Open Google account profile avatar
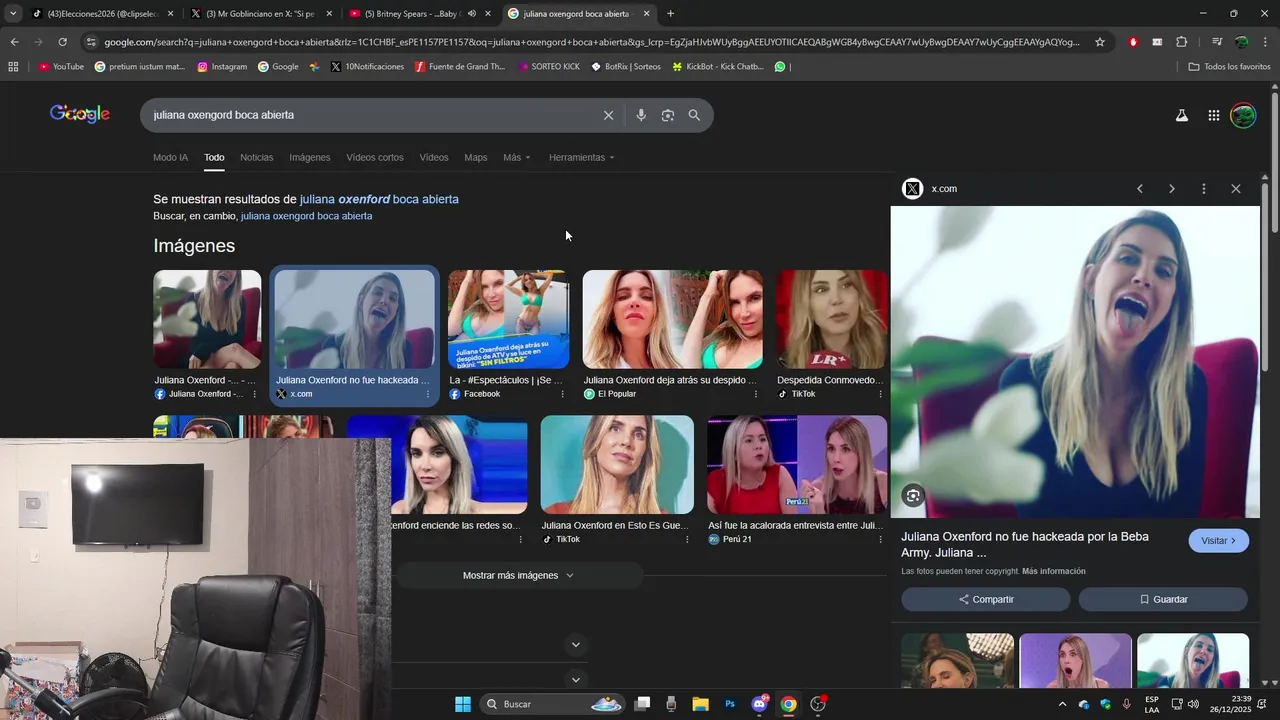The image size is (1280, 720). [x=1243, y=115]
